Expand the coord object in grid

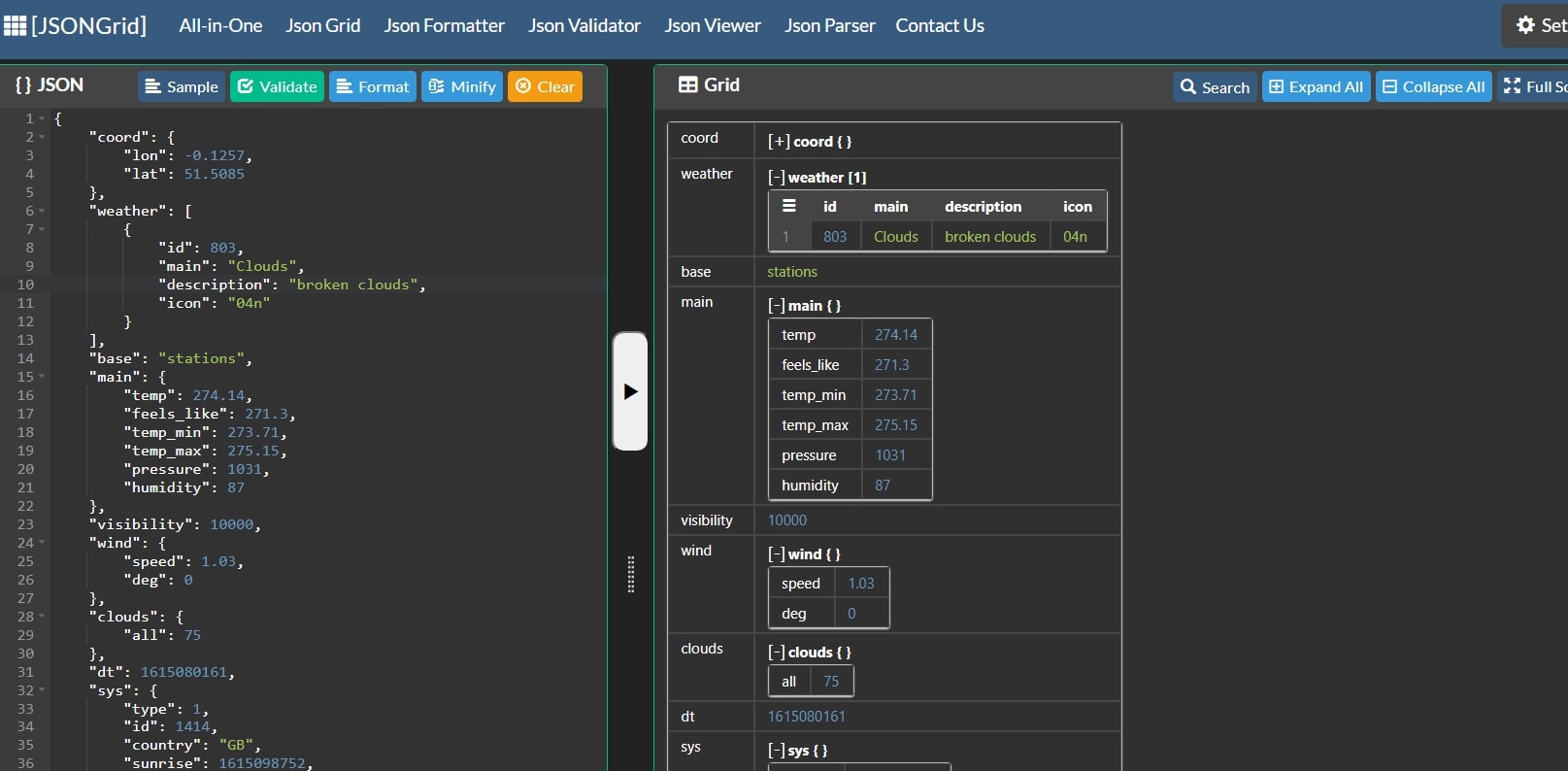778,142
